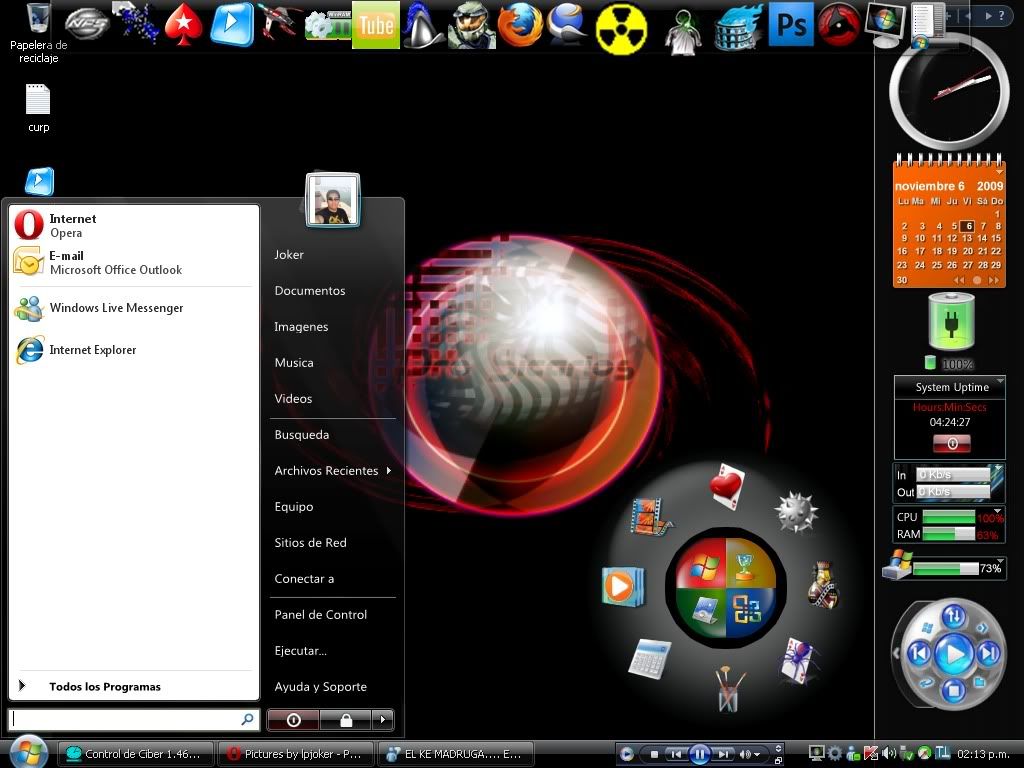Open paint brushes icon in circular dock
The image size is (1024, 768).
tap(729, 688)
